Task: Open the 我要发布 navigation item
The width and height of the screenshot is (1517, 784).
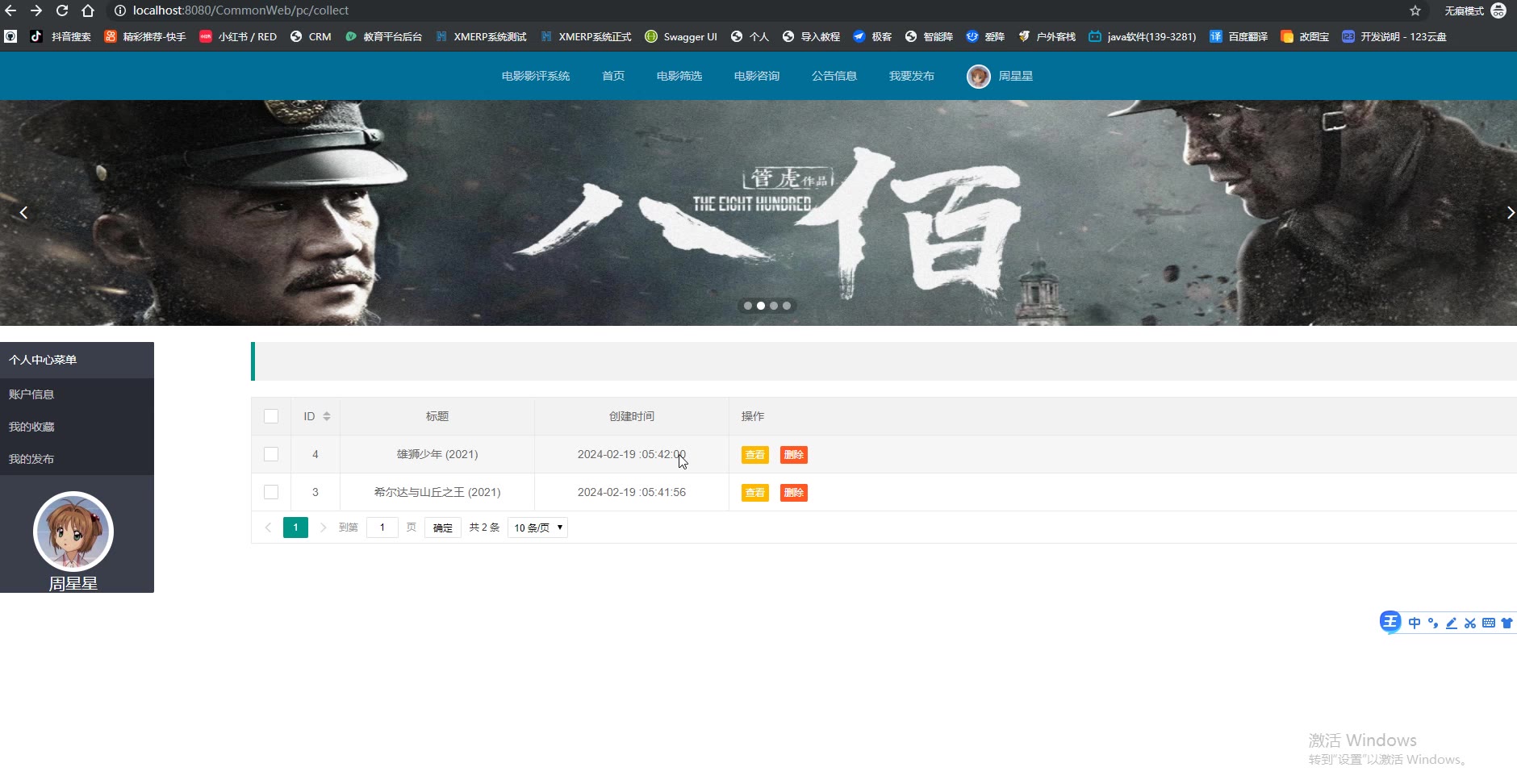Action: coord(912,76)
